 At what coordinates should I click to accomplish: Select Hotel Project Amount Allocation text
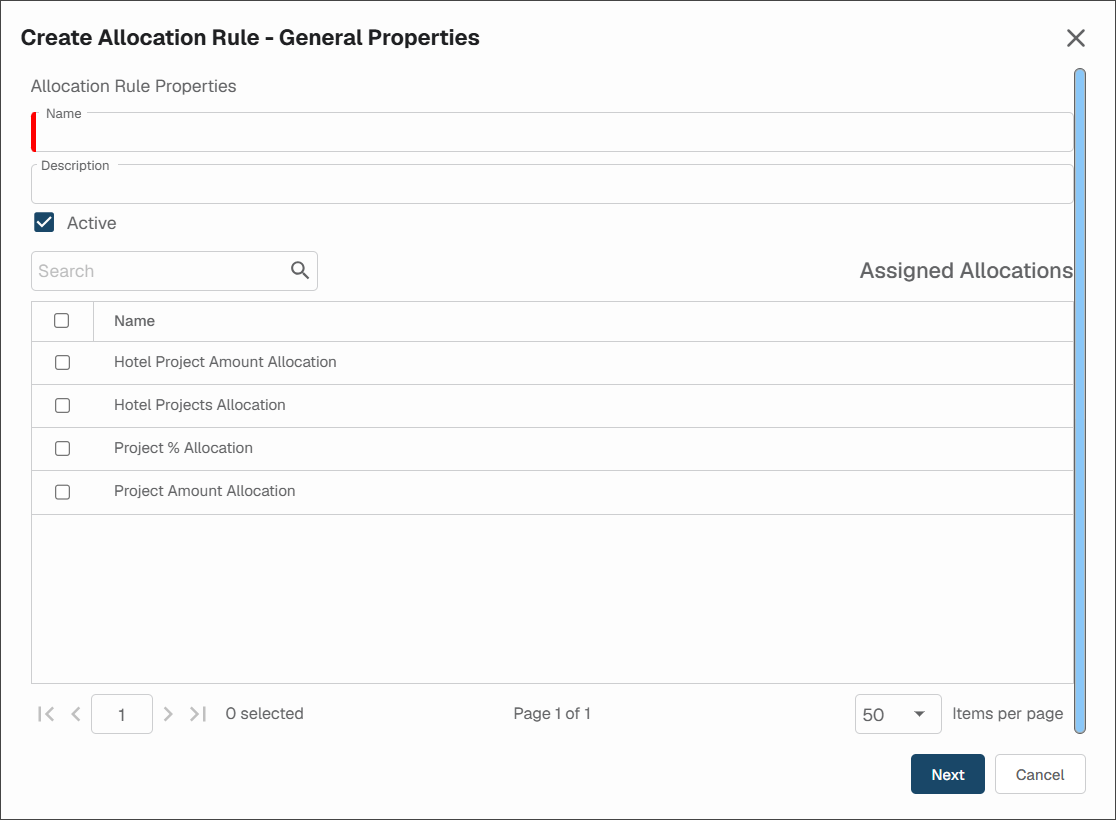pyautogui.click(x=225, y=362)
